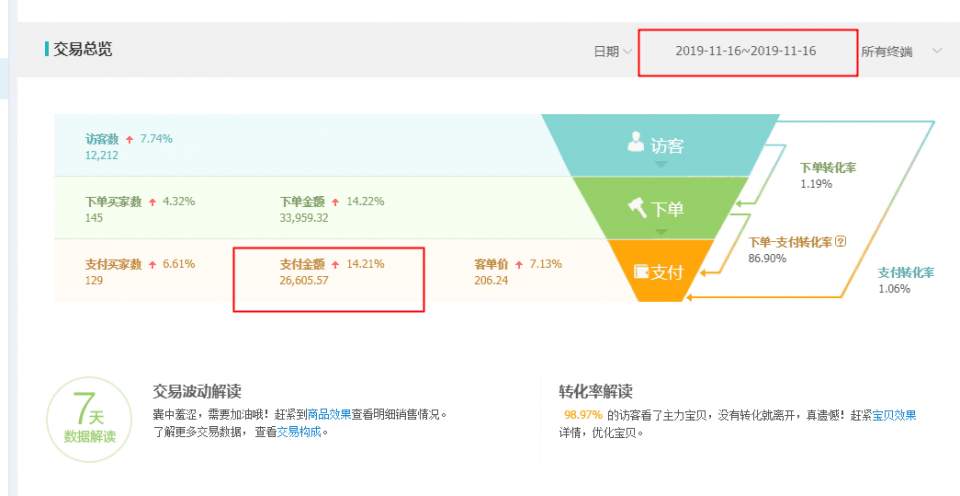Click the up arrow beside 下单买家数
Screen dimensions: 960x496
152,202
